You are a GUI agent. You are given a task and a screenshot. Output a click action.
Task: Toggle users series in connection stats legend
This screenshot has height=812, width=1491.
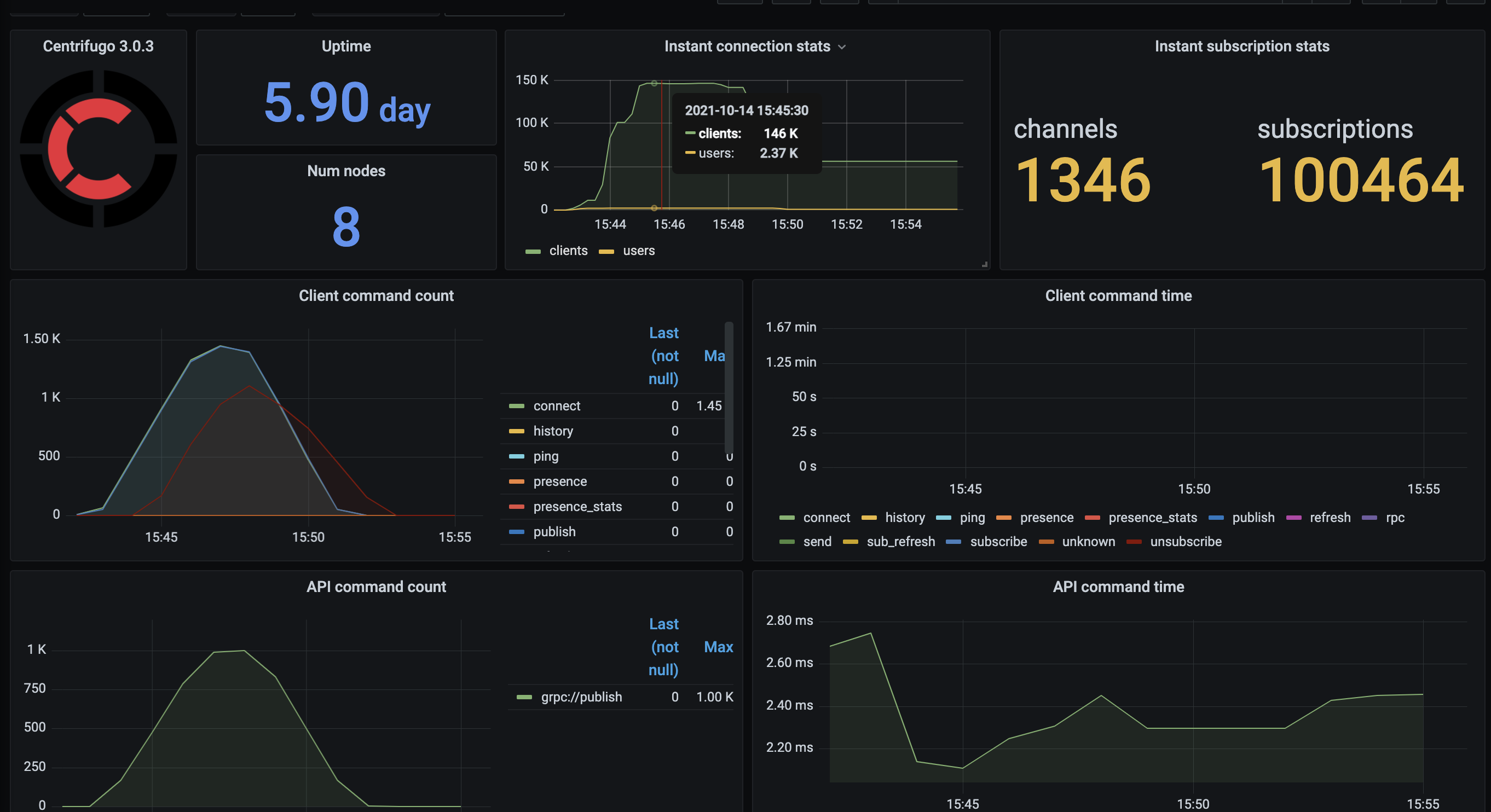click(x=638, y=251)
